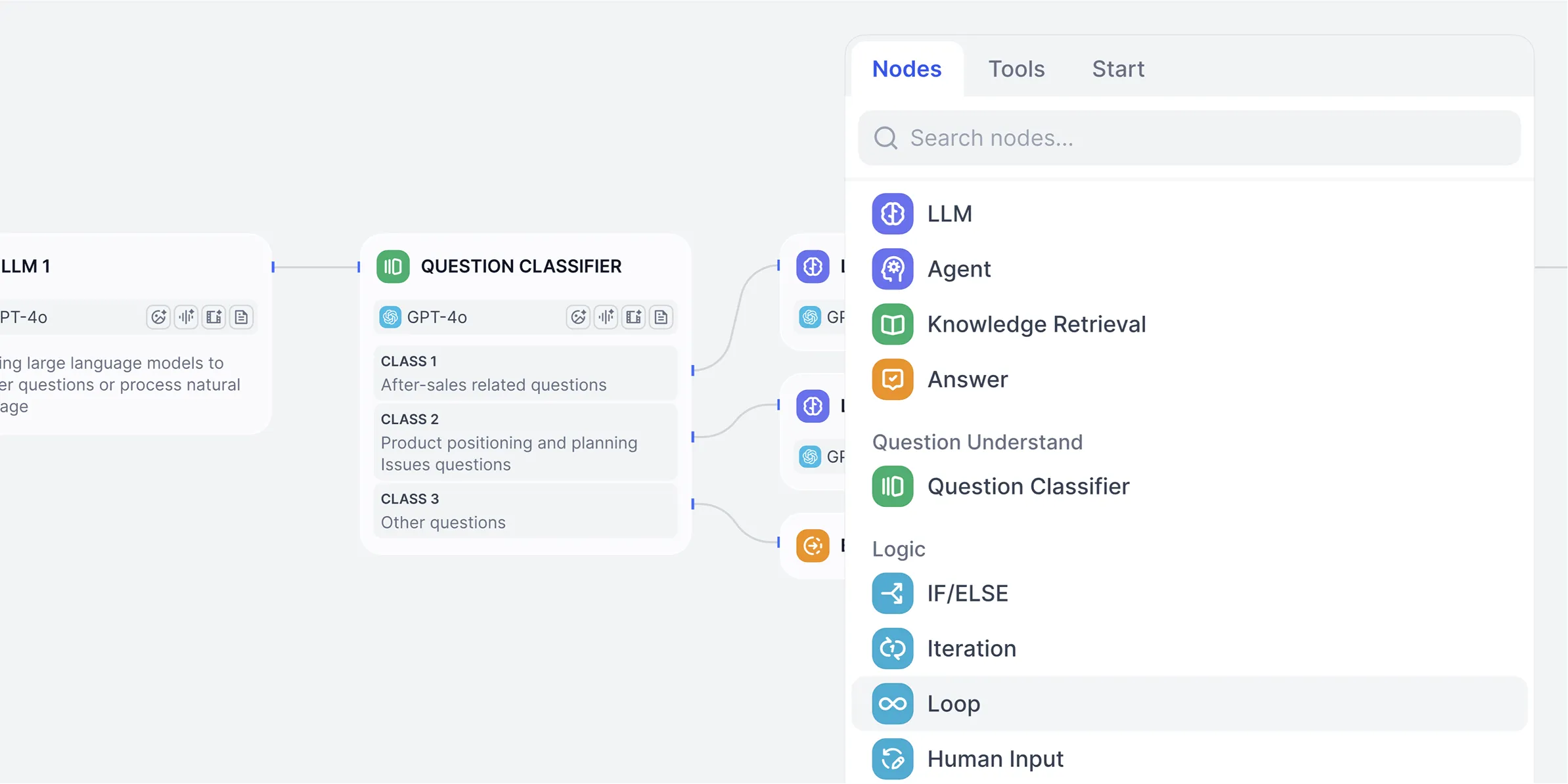Click GPT-4o model logo in Question Classifier
1568x784 pixels.
pyautogui.click(x=390, y=317)
